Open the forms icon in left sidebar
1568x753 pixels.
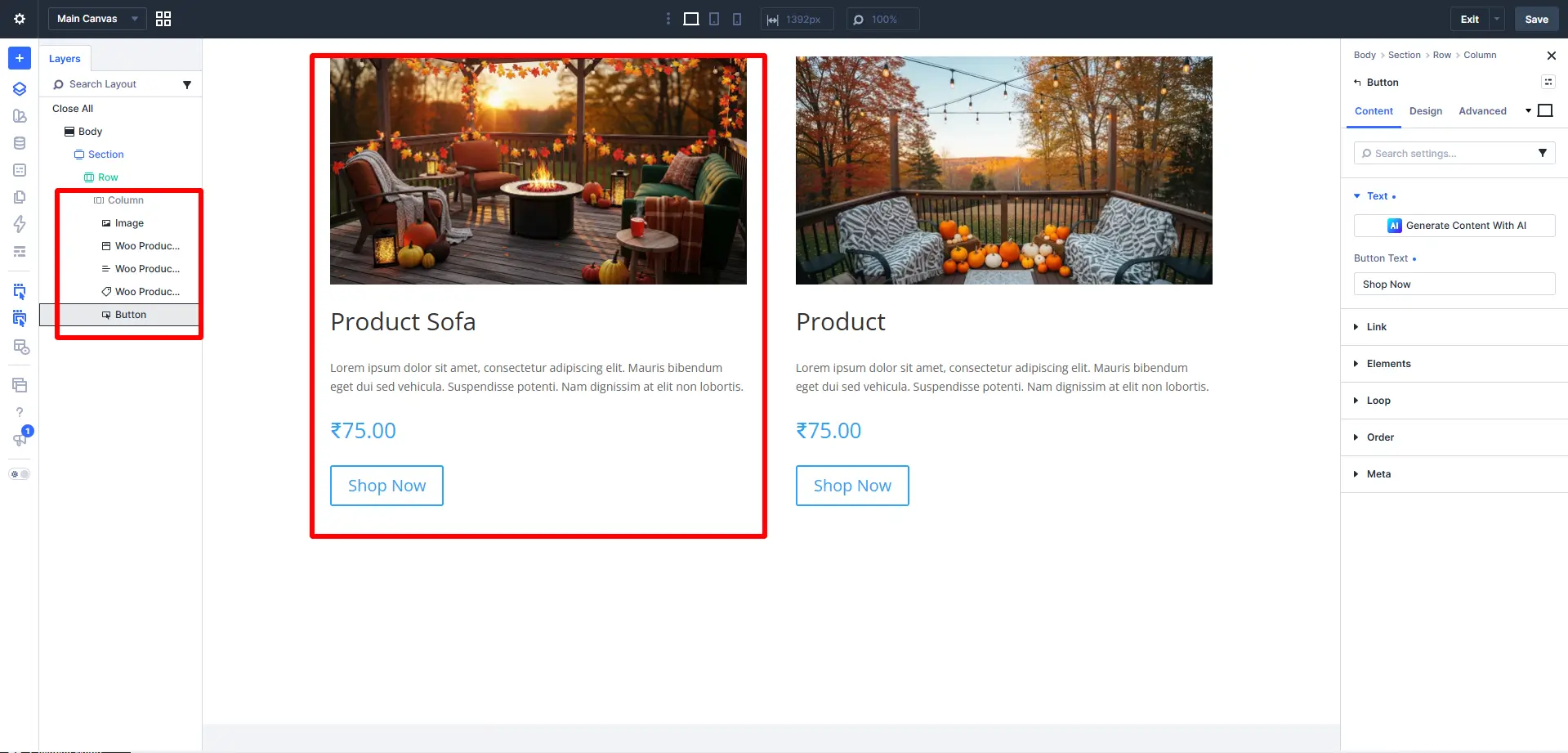point(20,170)
